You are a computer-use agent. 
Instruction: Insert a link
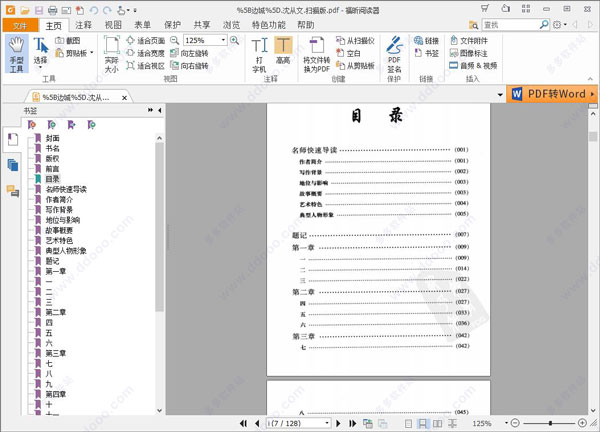[x=426, y=41]
